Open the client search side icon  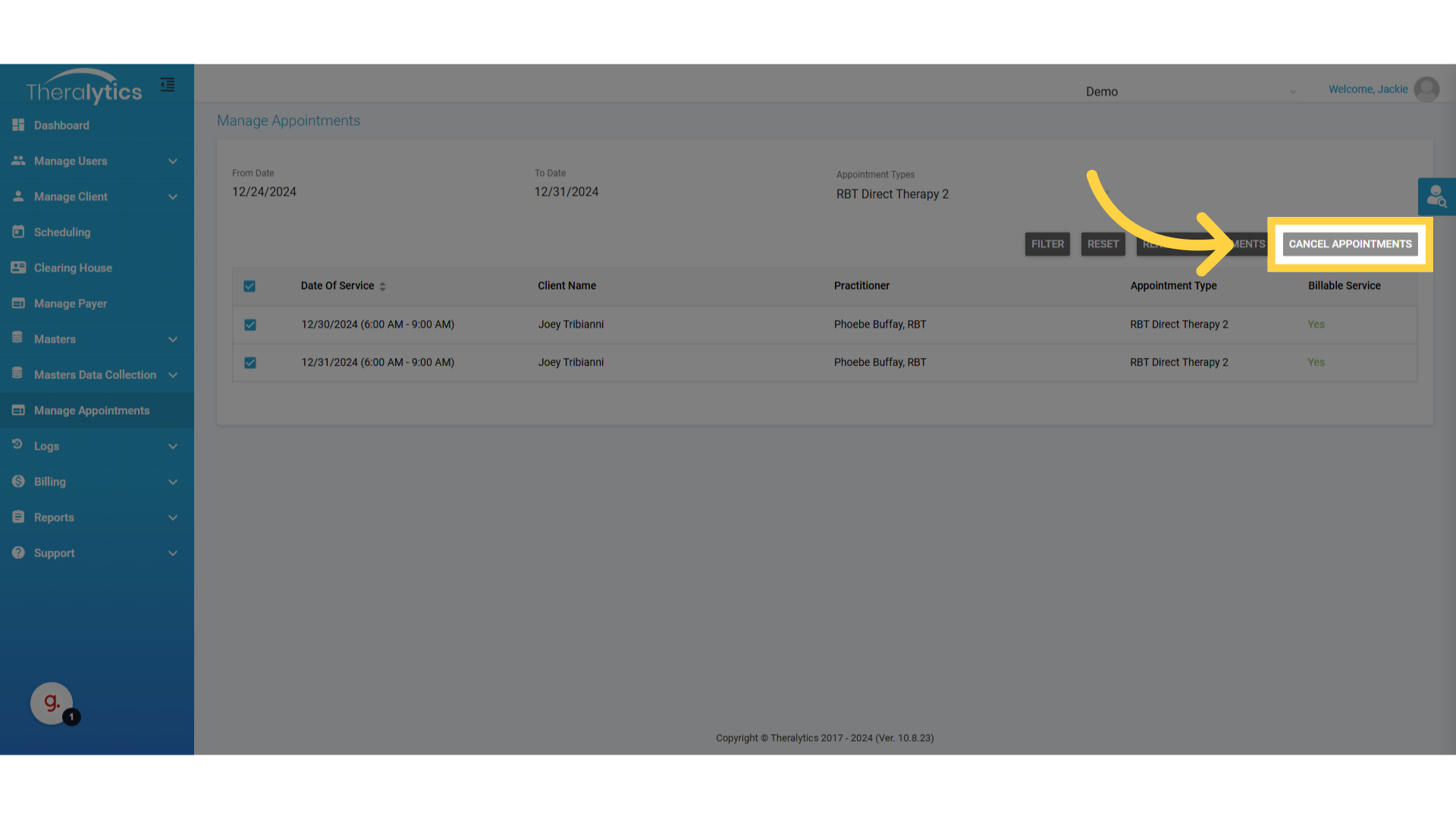tap(1436, 197)
